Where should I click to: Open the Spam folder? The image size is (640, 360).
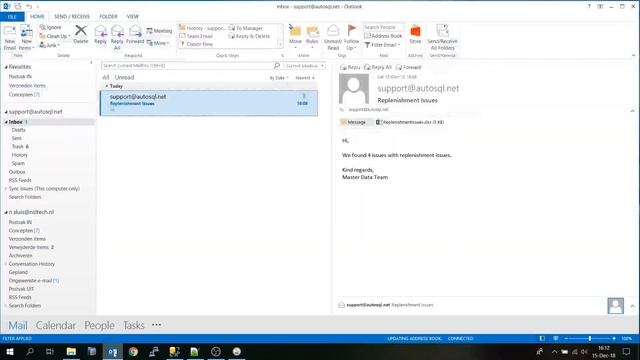[18, 163]
